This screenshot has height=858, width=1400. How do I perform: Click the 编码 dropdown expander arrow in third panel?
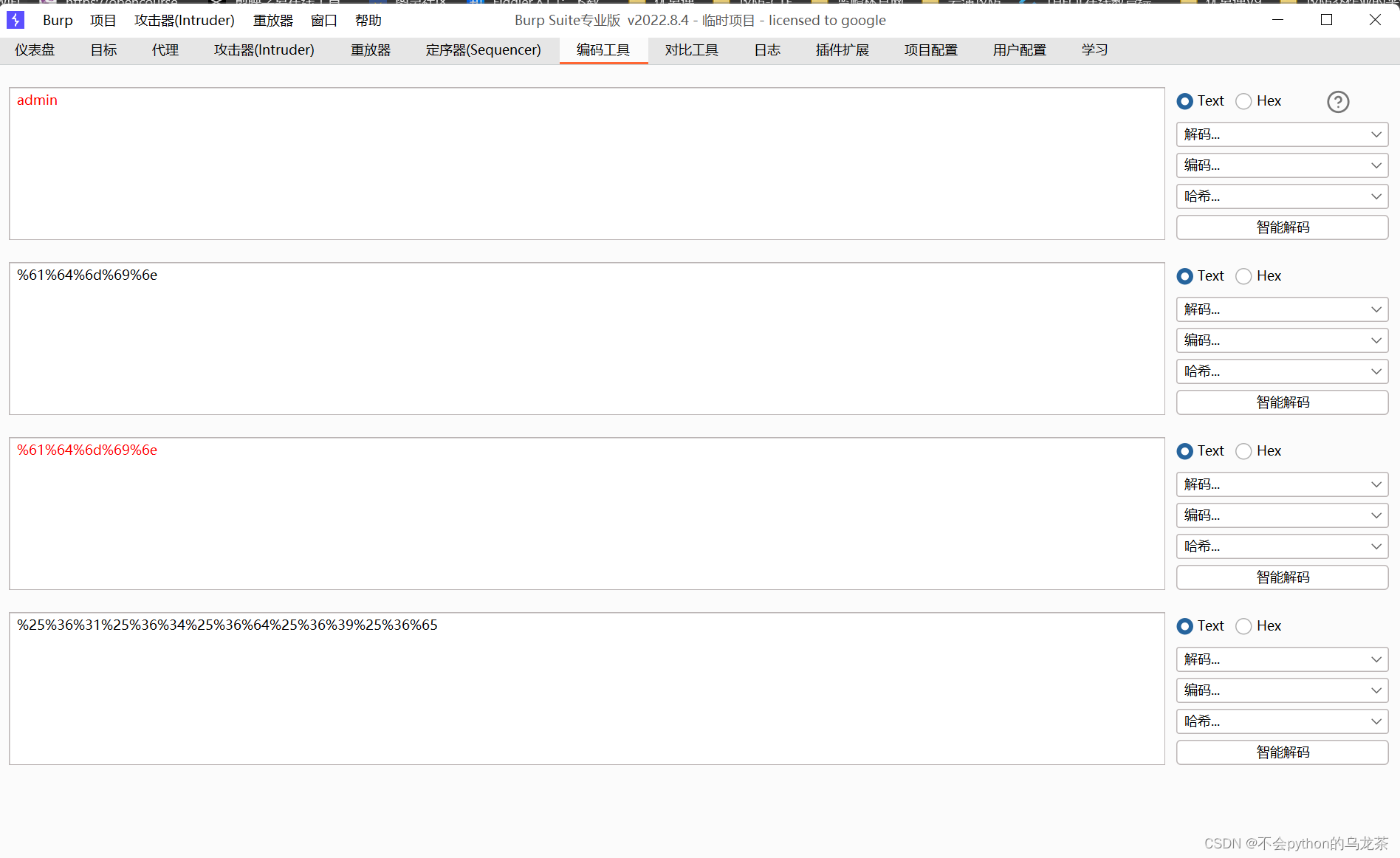1376,515
